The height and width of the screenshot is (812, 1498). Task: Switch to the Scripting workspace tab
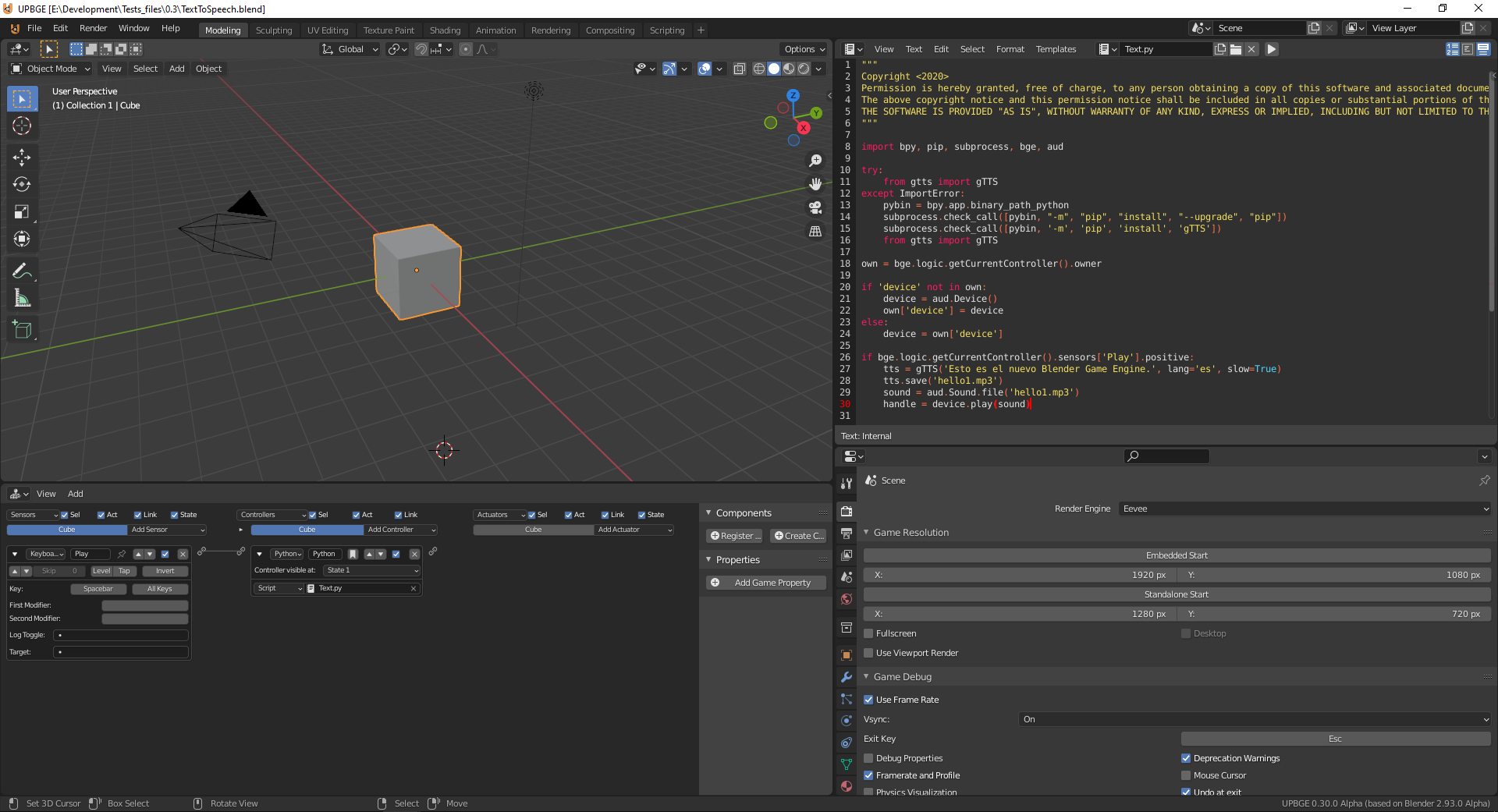[667, 30]
